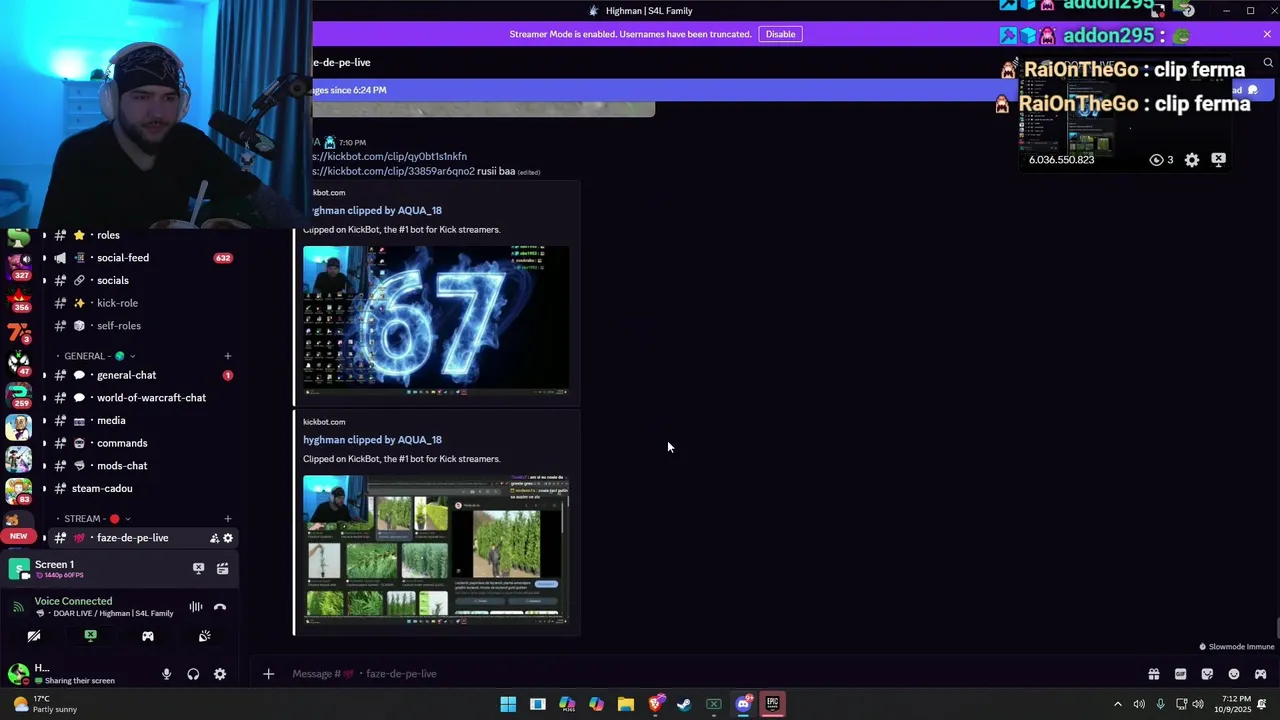Screen dimensions: 1280x720
Task: Open the green hedge clip thumbnail
Action: 436,550
